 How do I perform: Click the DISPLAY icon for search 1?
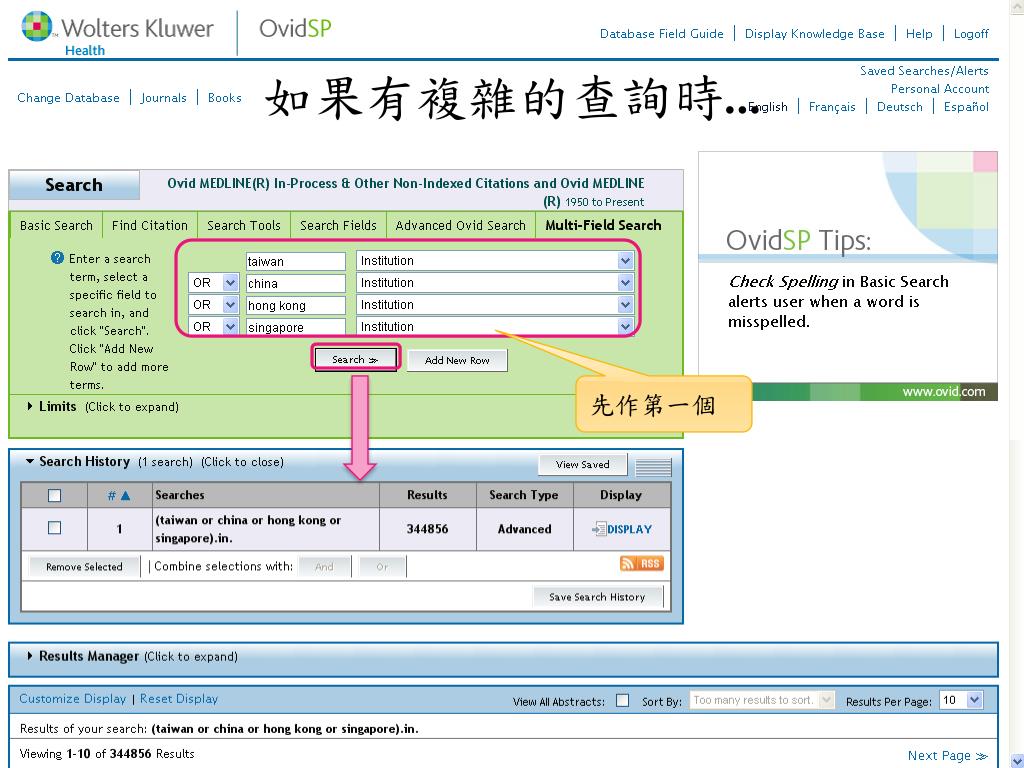click(x=622, y=529)
